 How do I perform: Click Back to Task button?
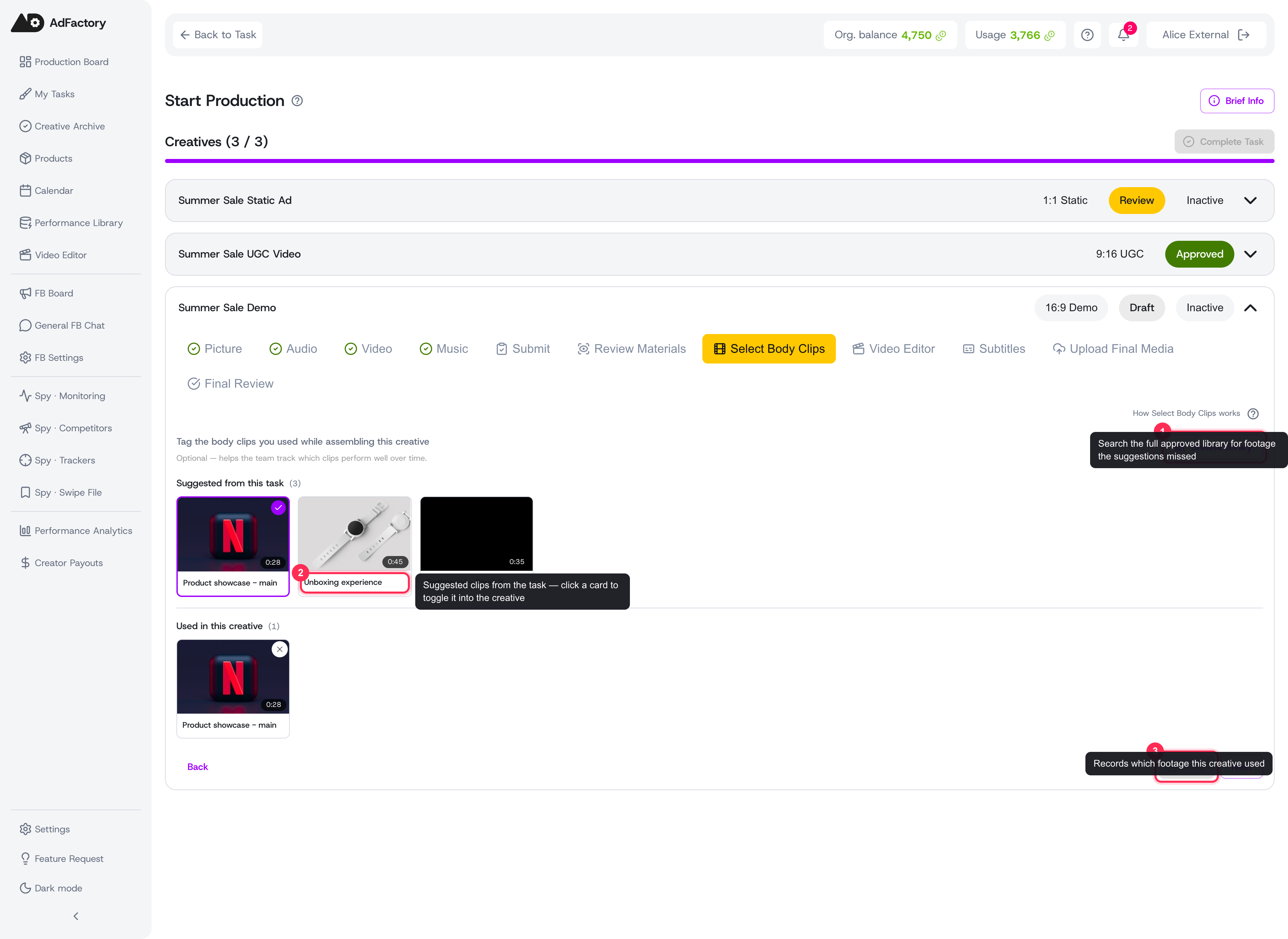point(218,35)
